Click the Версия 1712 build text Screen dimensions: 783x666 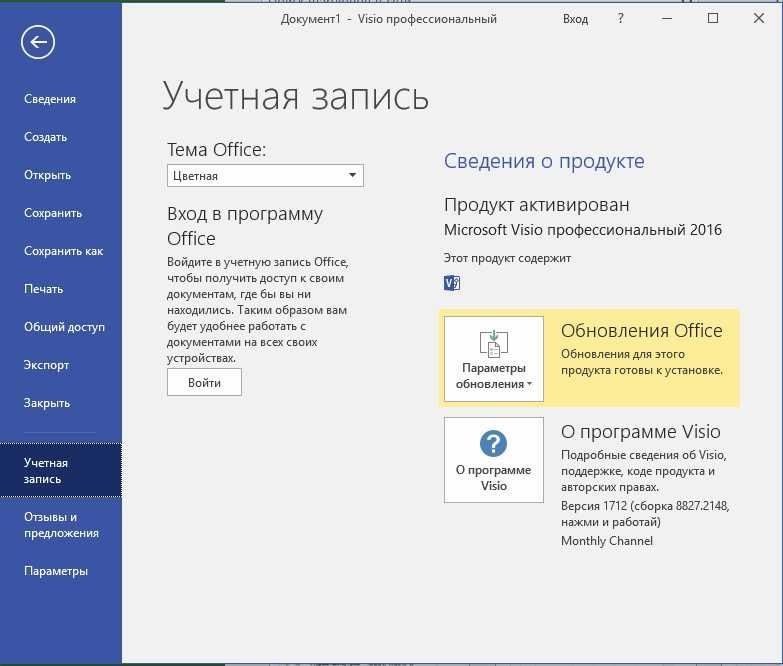(x=645, y=514)
